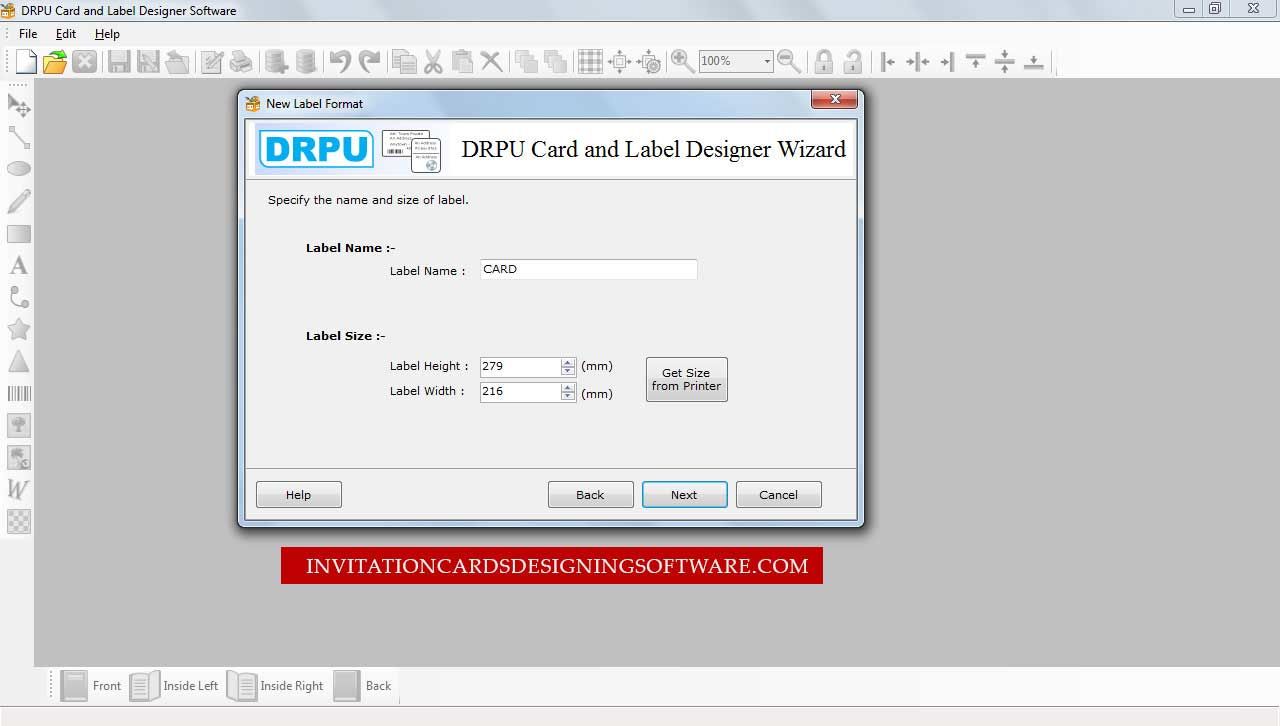Click the Open folder icon
The width and height of the screenshot is (1280, 726).
55,62
